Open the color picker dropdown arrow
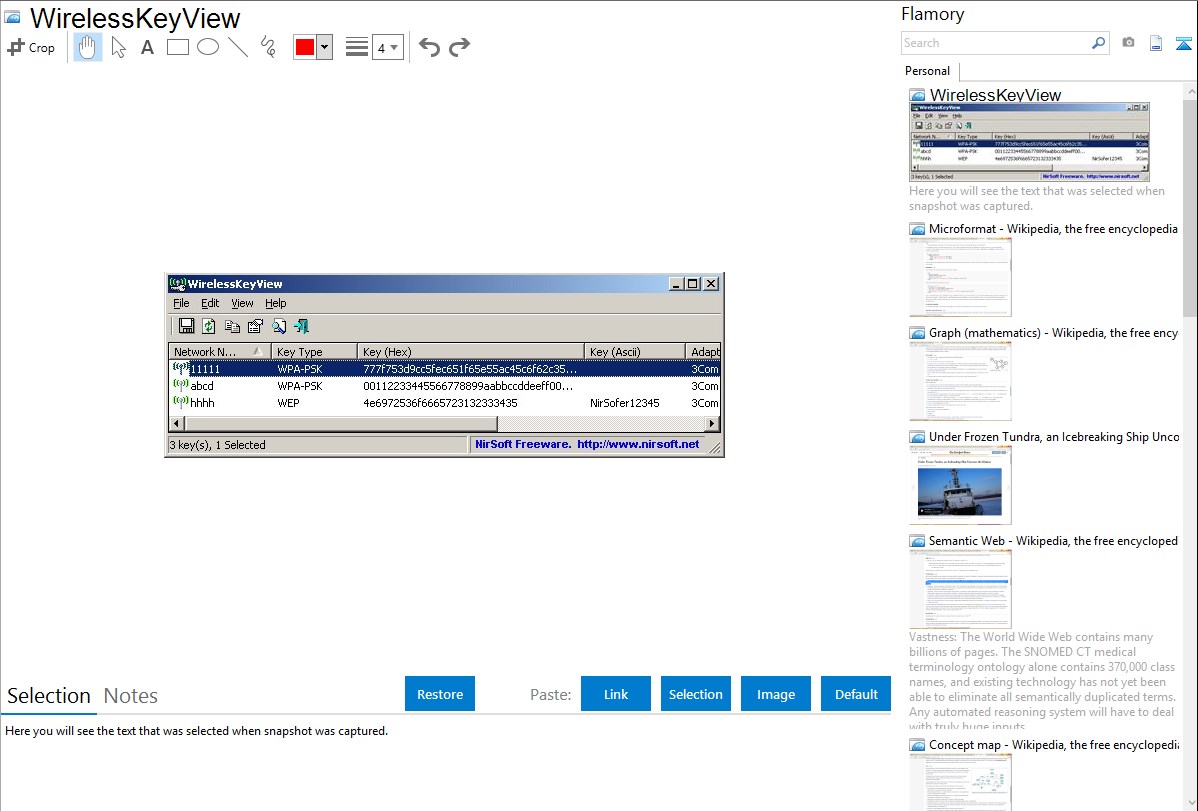The height and width of the screenshot is (811, 1198). (x=325, y=47)
